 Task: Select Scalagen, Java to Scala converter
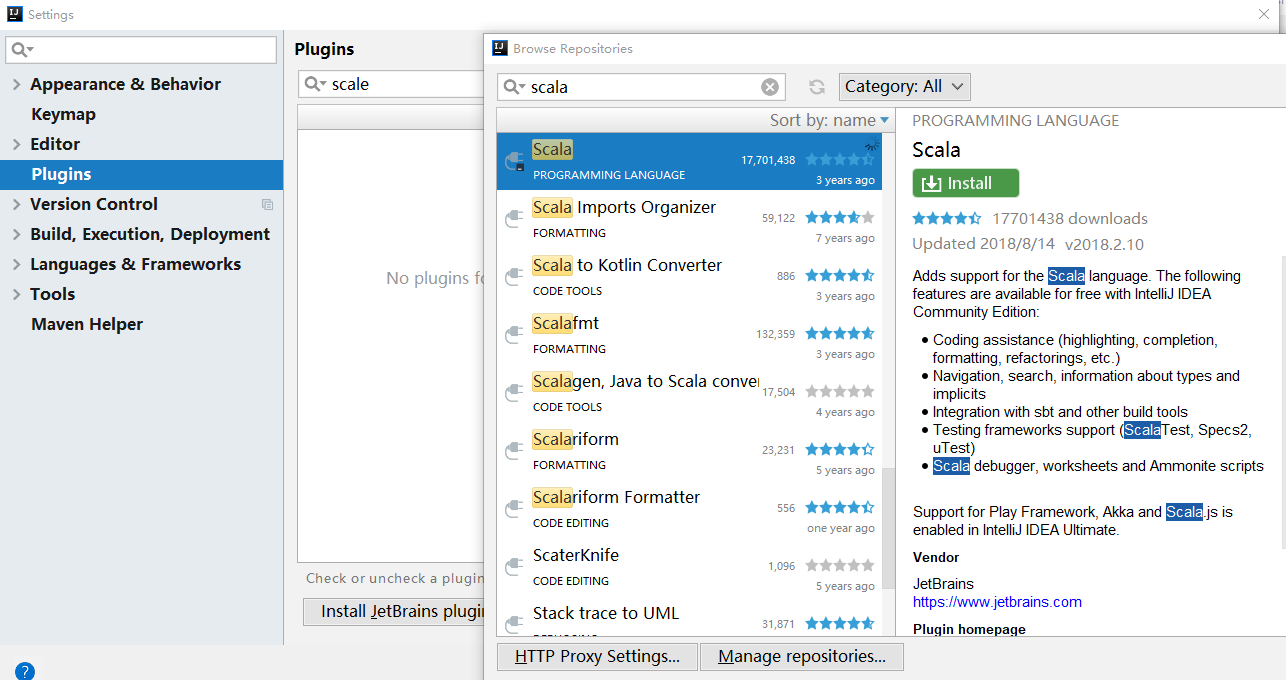[x=689, y=393]
